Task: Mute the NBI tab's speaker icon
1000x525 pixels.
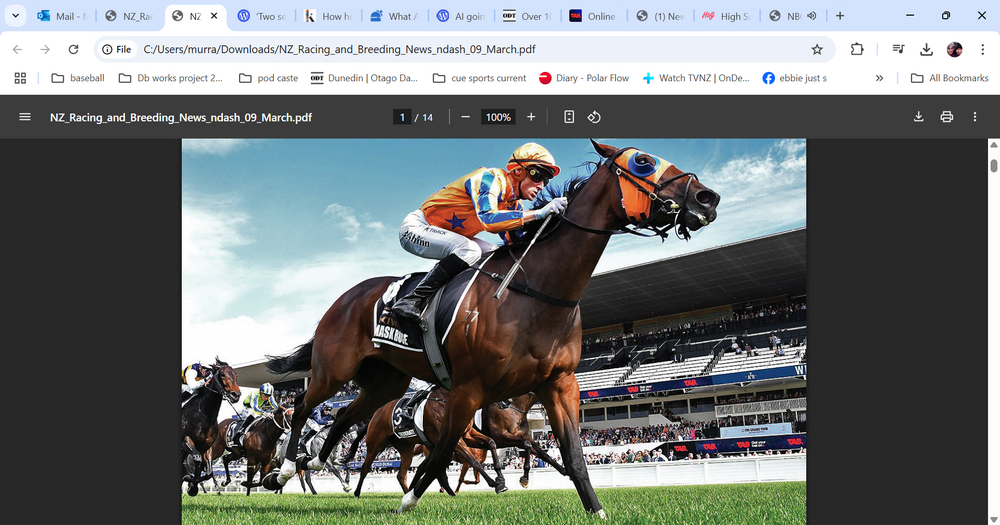Action: point(811,16)
